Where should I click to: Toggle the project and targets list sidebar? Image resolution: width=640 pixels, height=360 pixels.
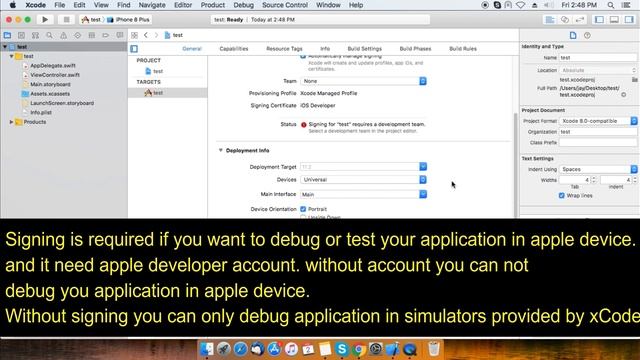point(134,49)
